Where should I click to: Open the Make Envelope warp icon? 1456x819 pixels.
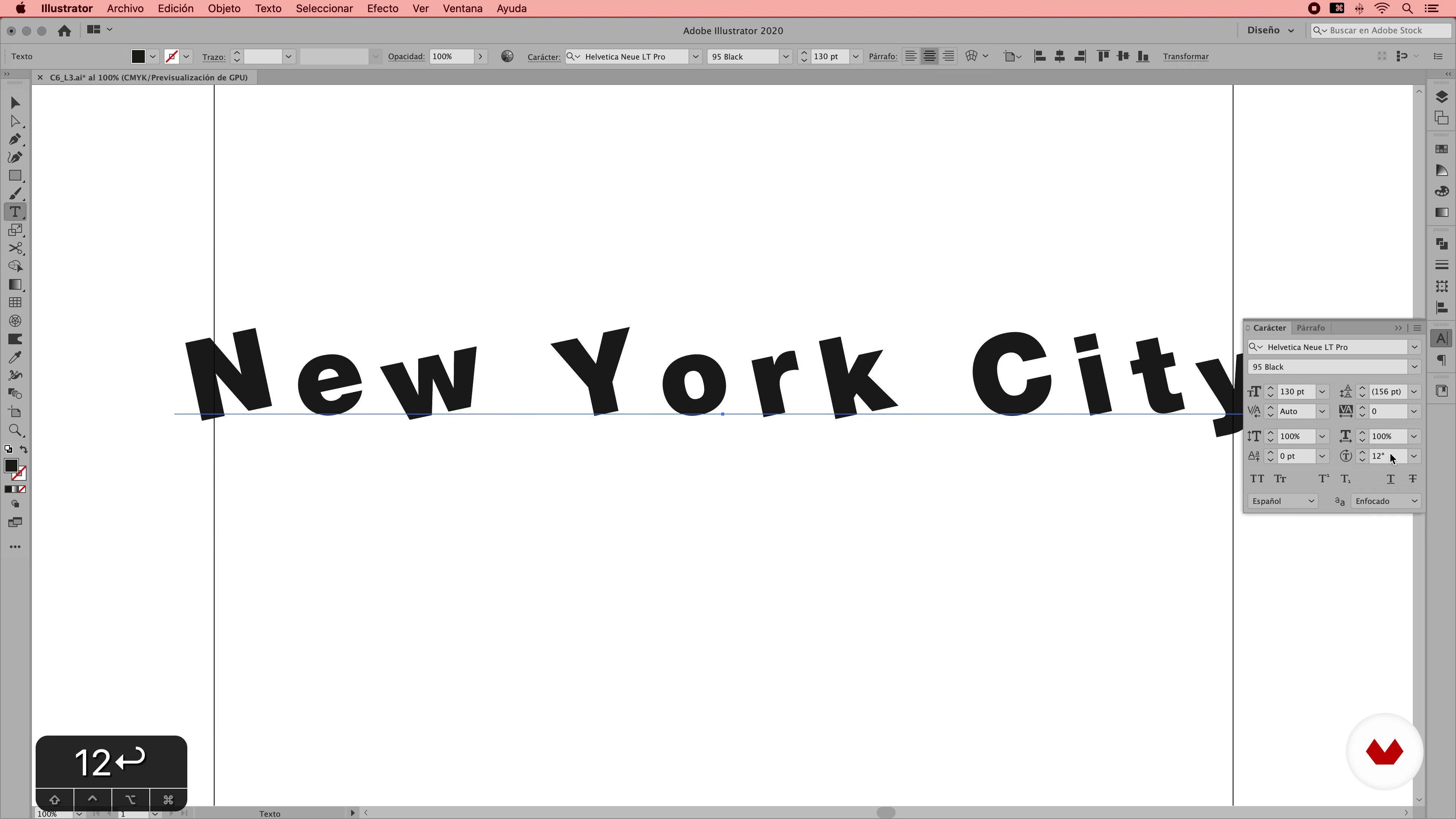[x=971, y=56]
